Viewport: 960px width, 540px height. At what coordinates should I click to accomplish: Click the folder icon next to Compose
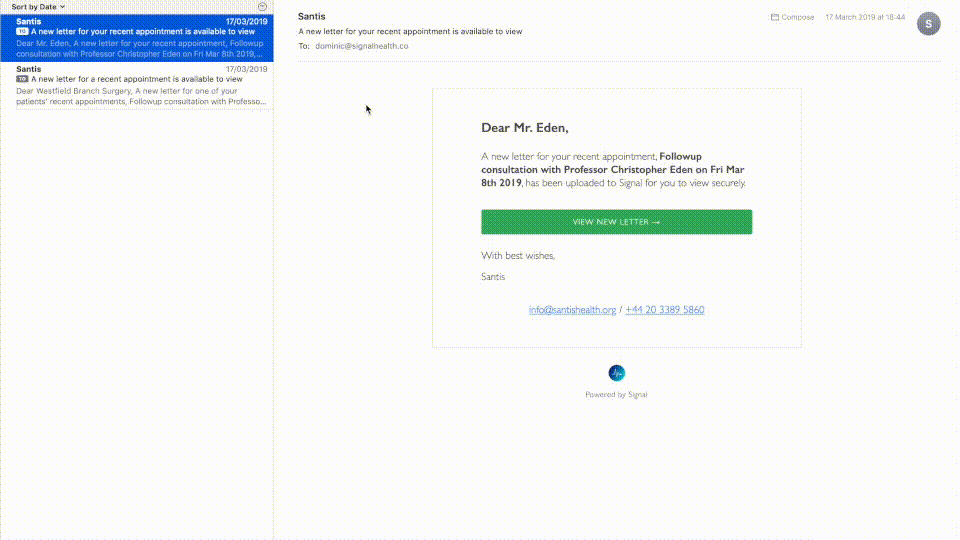[774, 17]
